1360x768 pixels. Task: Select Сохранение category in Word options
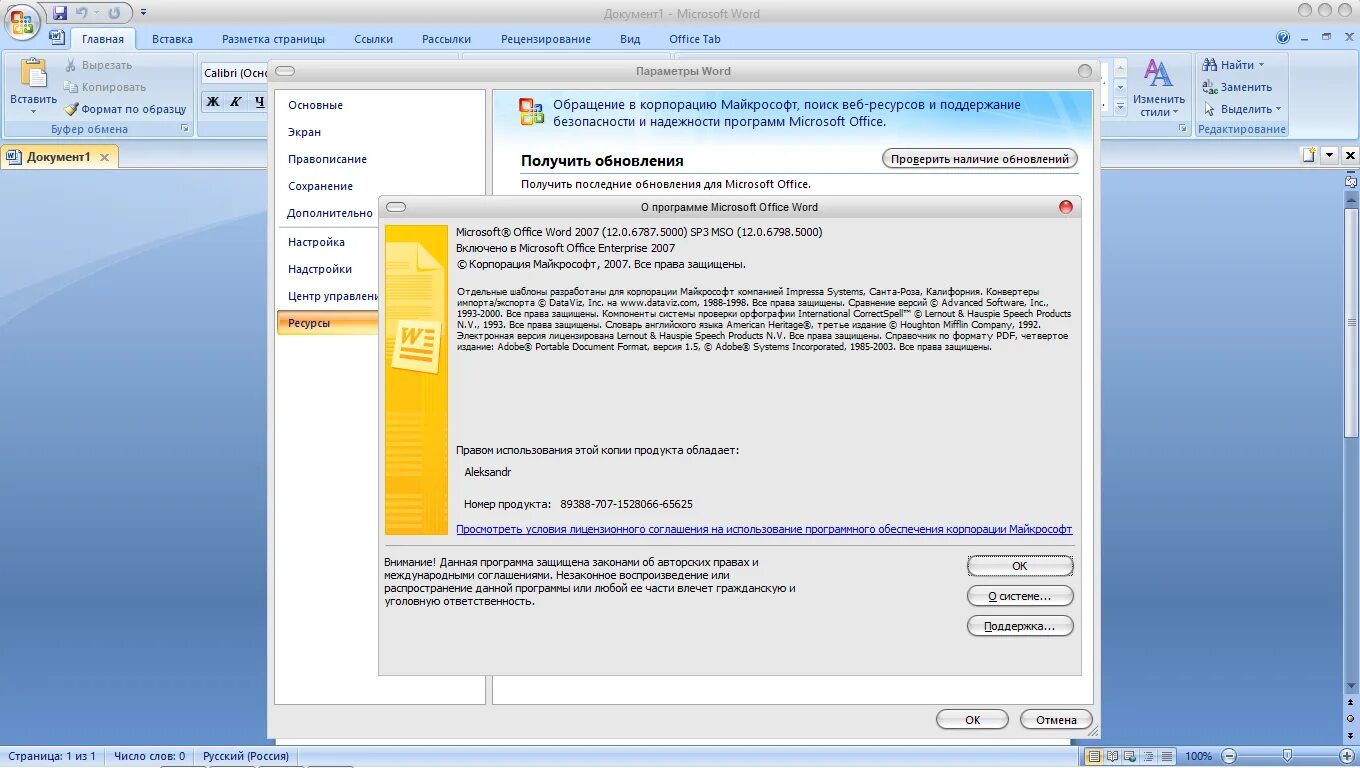[x=321, y=186]
